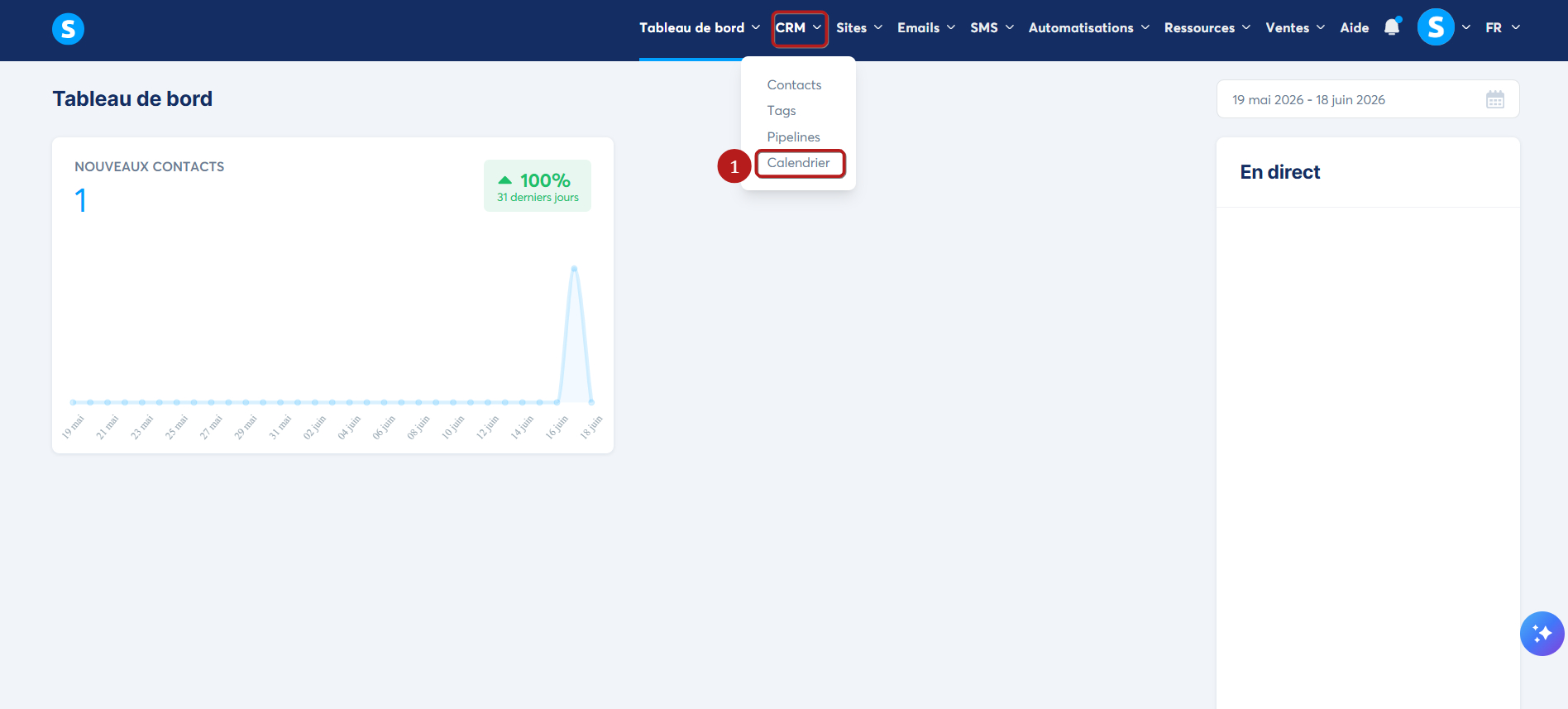Screen dimensions: 1568x709
Task: Expand the SMS menu
Action: [992, 27]
